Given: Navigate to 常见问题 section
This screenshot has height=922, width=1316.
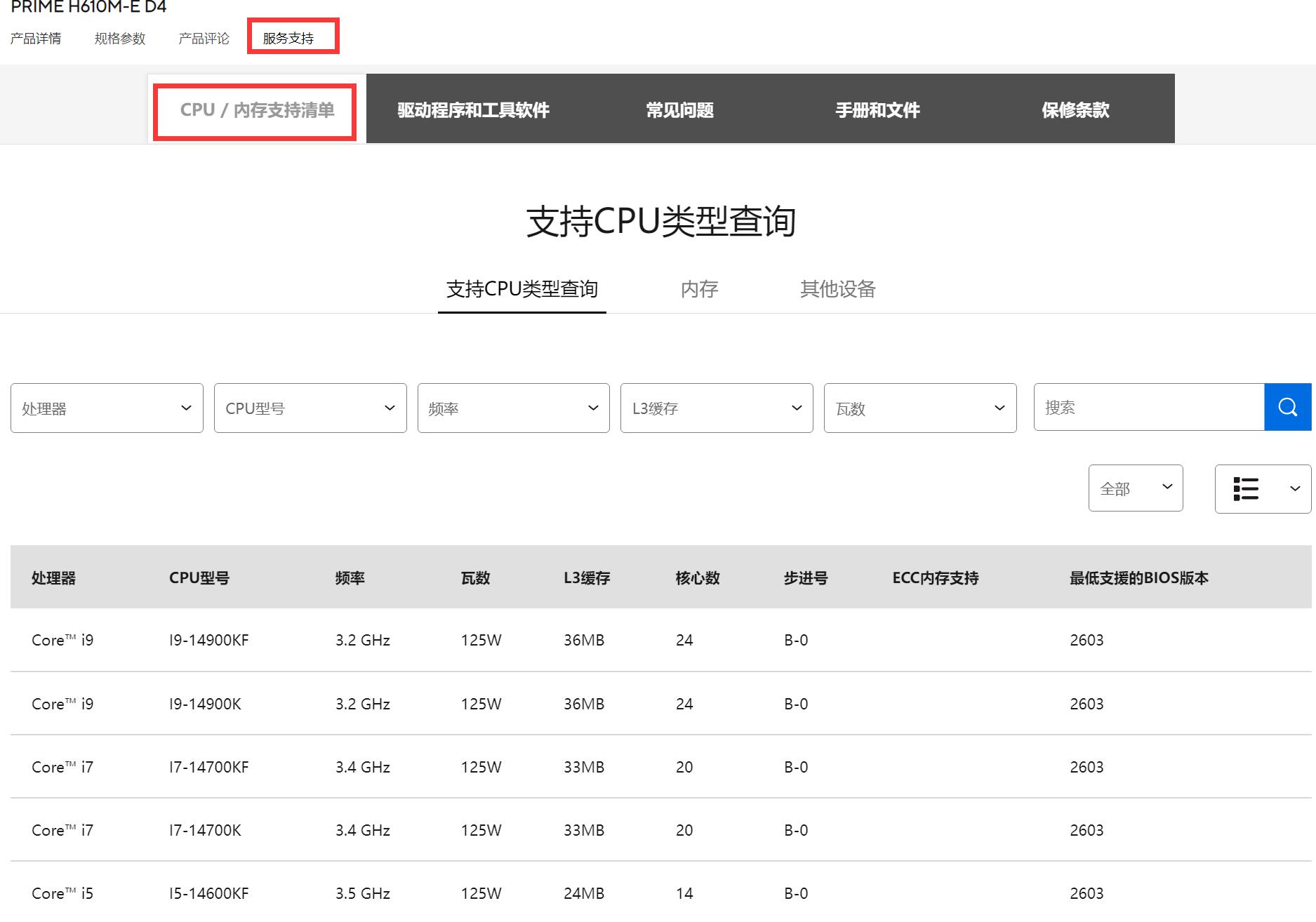Looking at the screenshot, I should (679, 109).
